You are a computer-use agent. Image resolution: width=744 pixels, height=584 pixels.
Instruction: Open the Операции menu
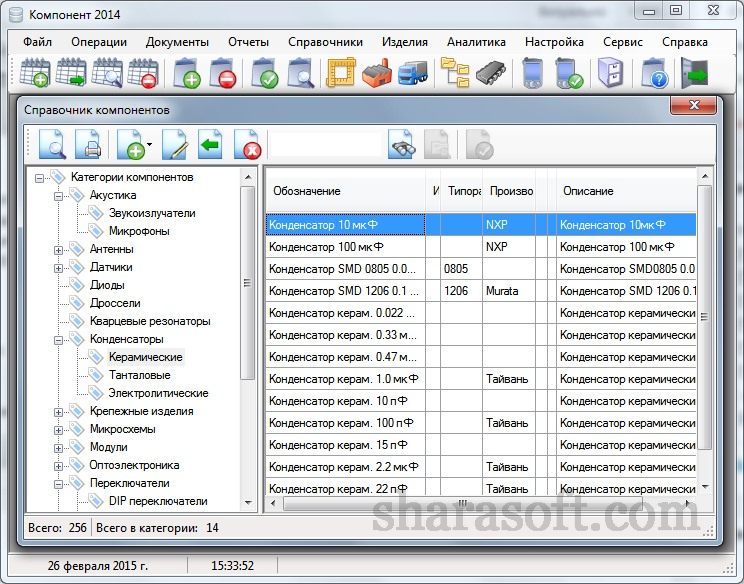pos(99,42)
